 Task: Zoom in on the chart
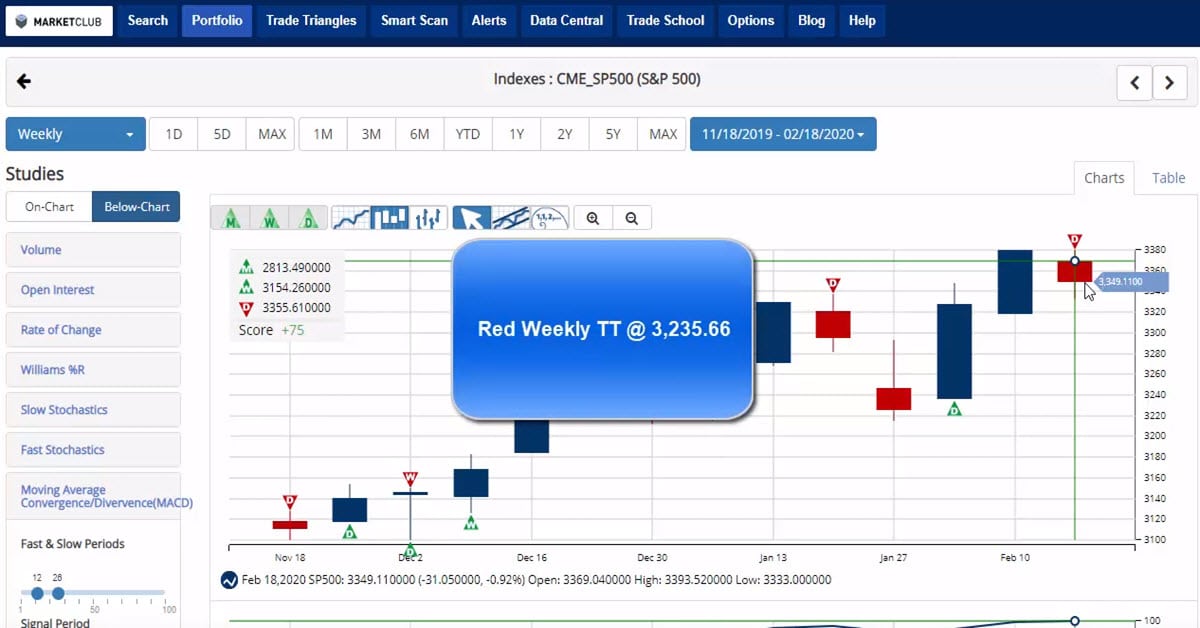[593, 218]
